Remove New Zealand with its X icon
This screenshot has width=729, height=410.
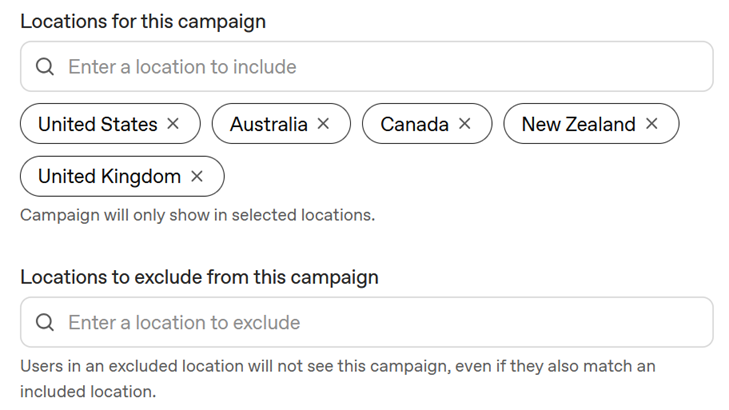(x=652, y=124)
